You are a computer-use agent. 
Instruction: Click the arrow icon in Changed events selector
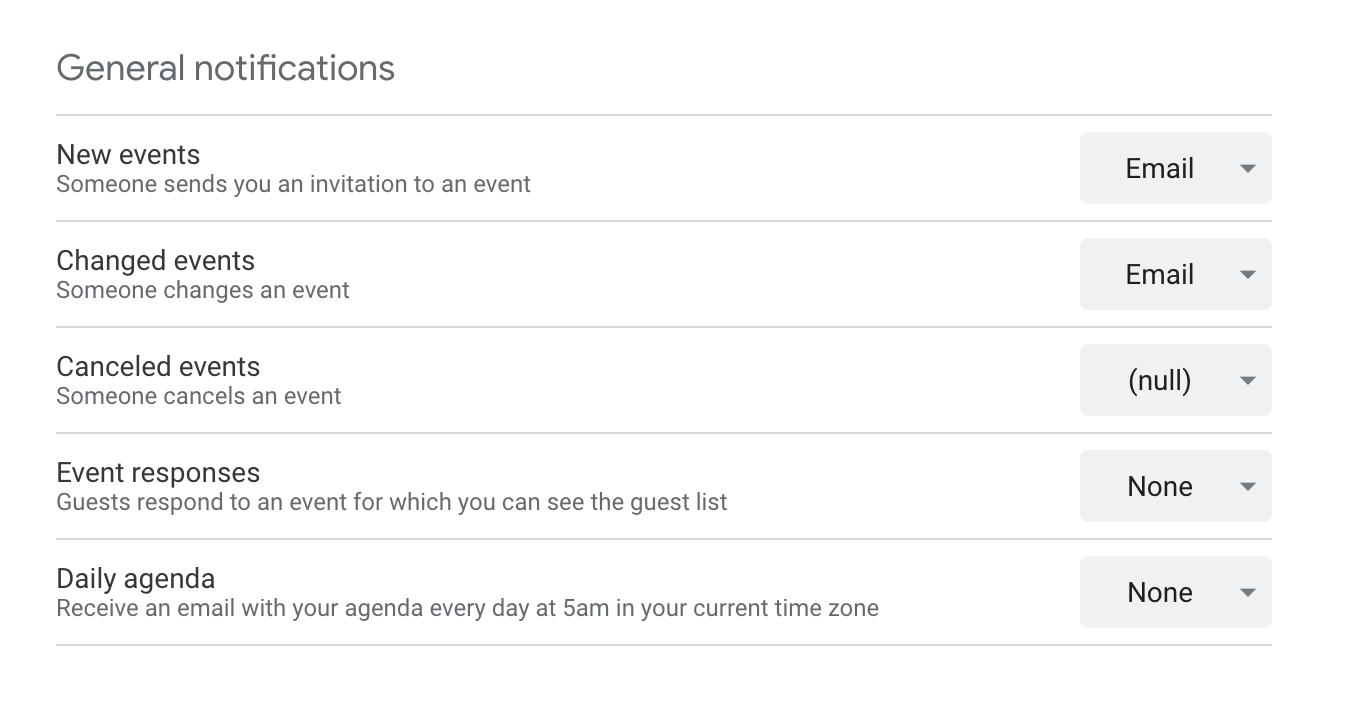pyautogui.click(x=1247, y=275)
